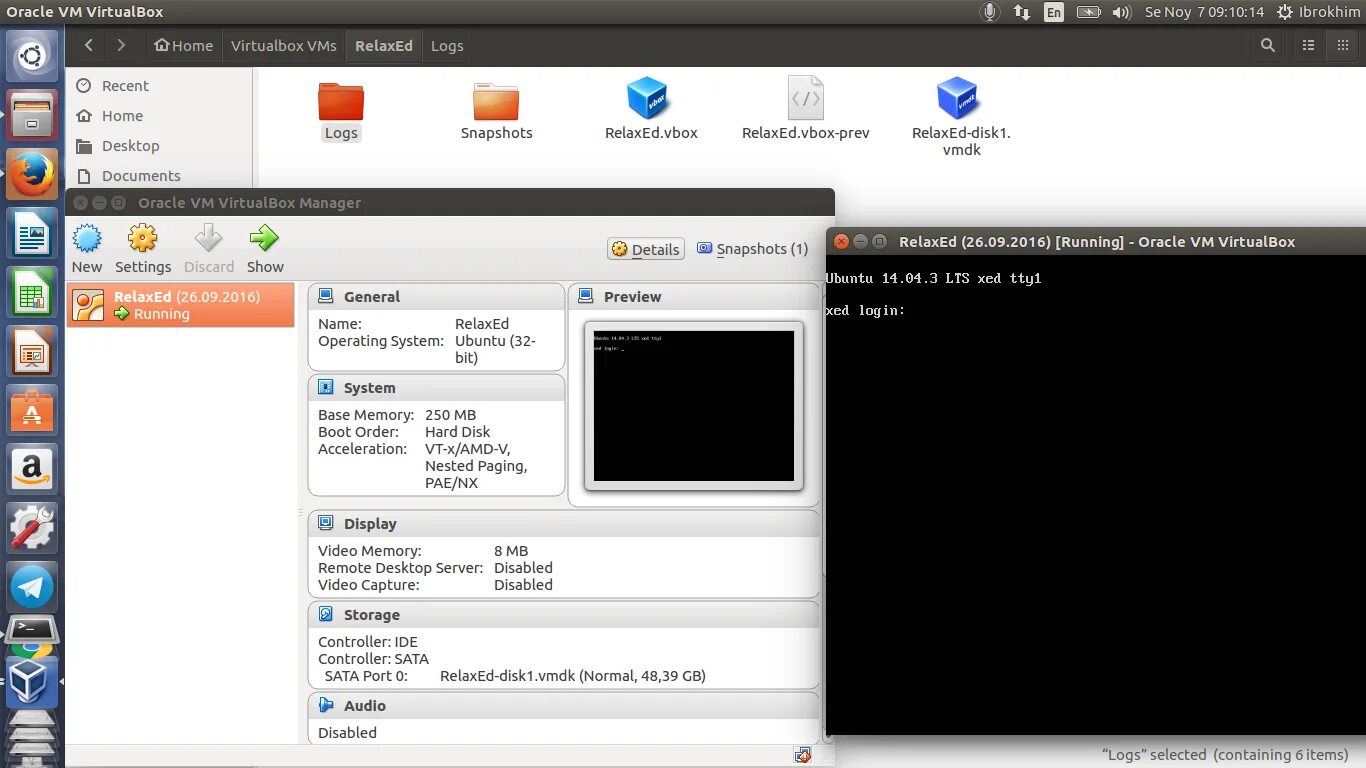Open Telegram from the launcher
Screen dimensions: 1366x768
coord(32,587)
